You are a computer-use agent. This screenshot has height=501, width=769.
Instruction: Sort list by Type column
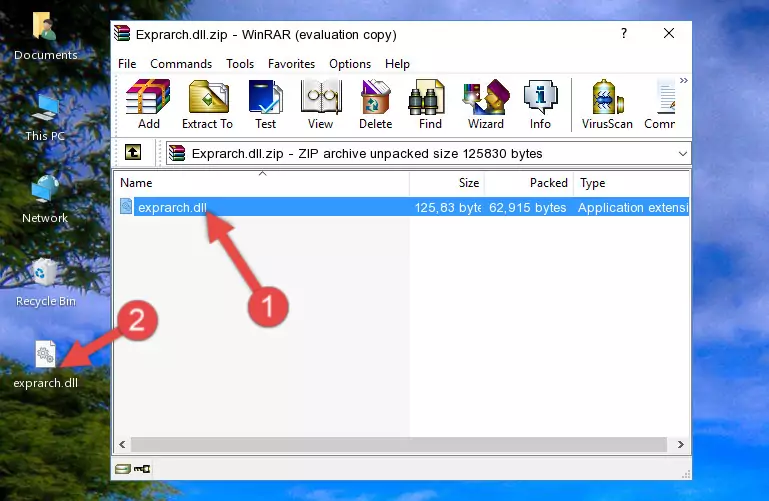pyautogui.click(x=632, y=182)
